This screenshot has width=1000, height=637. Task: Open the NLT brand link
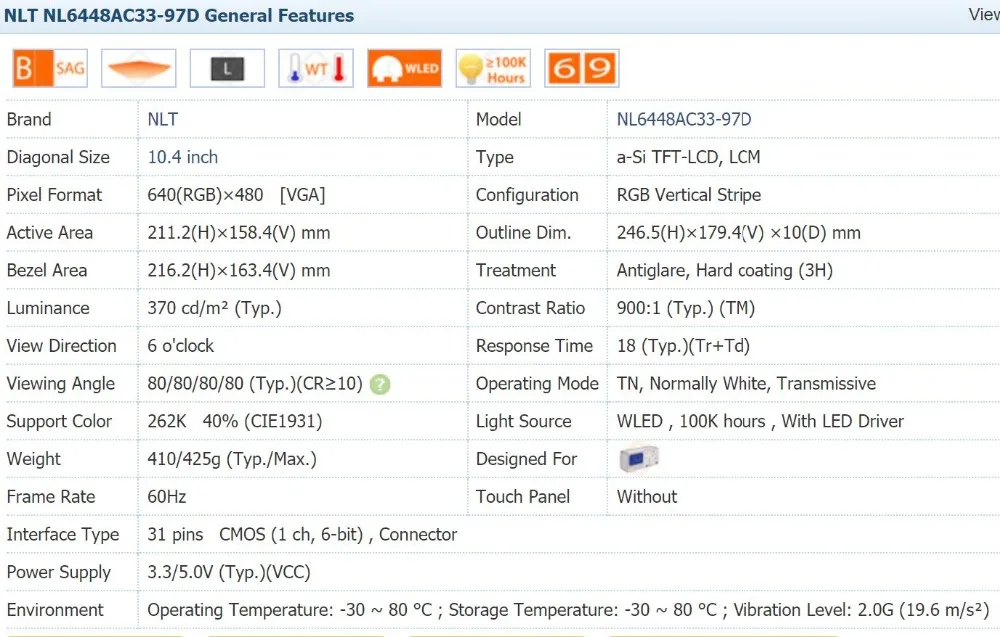point(163,119)
